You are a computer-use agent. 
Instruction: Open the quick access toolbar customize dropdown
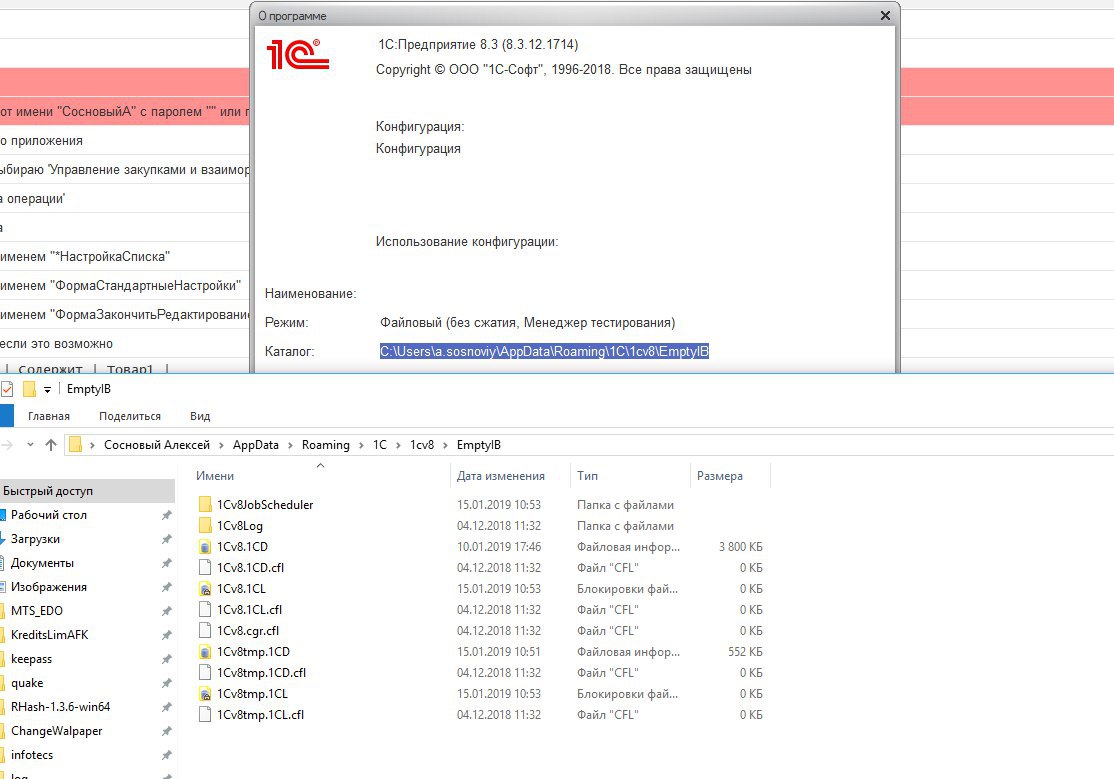[48, 390]
